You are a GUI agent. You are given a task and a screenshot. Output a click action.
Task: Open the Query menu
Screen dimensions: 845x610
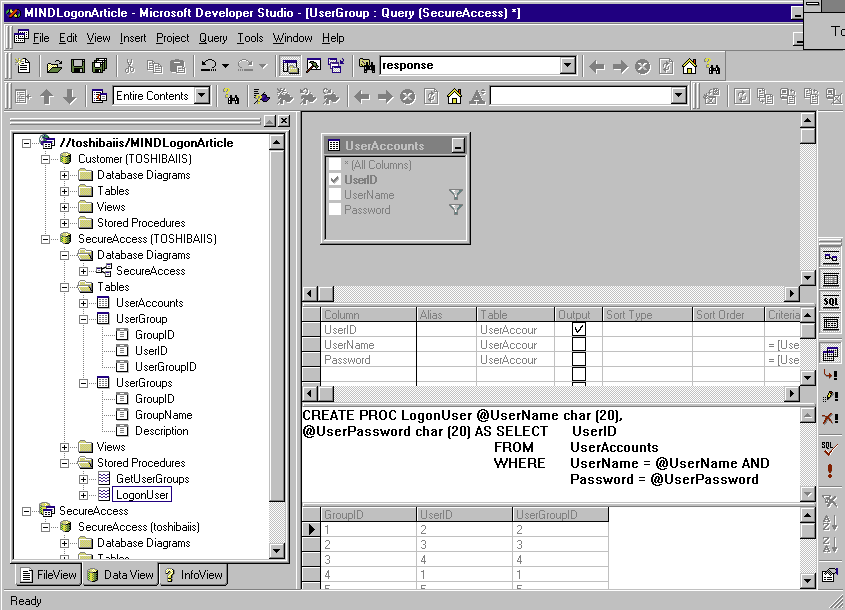pyautogui.click(x=213, y=38)
